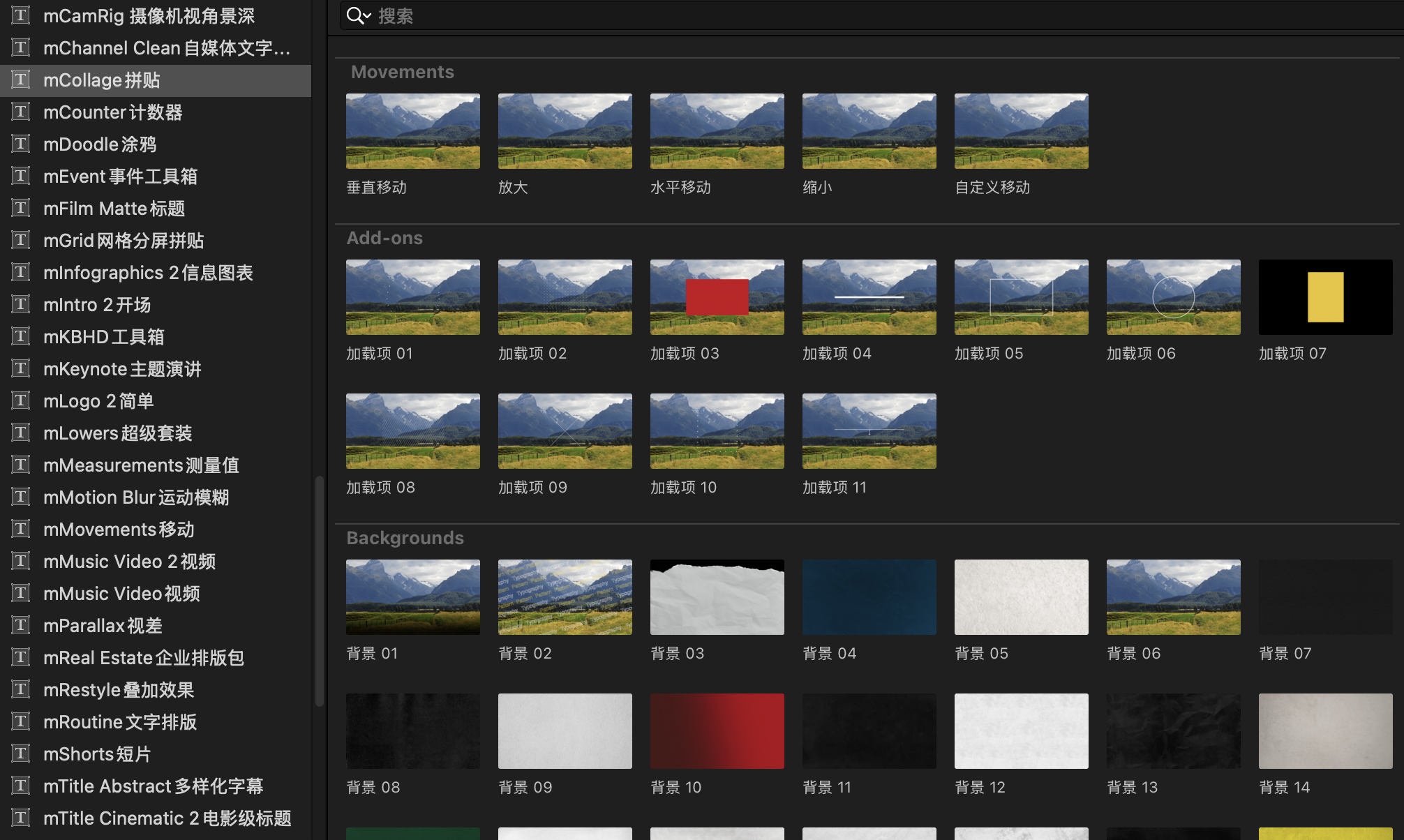Select mReal Estate 企业排版包
The image size is (1404, 840).
tap(156, 658)
